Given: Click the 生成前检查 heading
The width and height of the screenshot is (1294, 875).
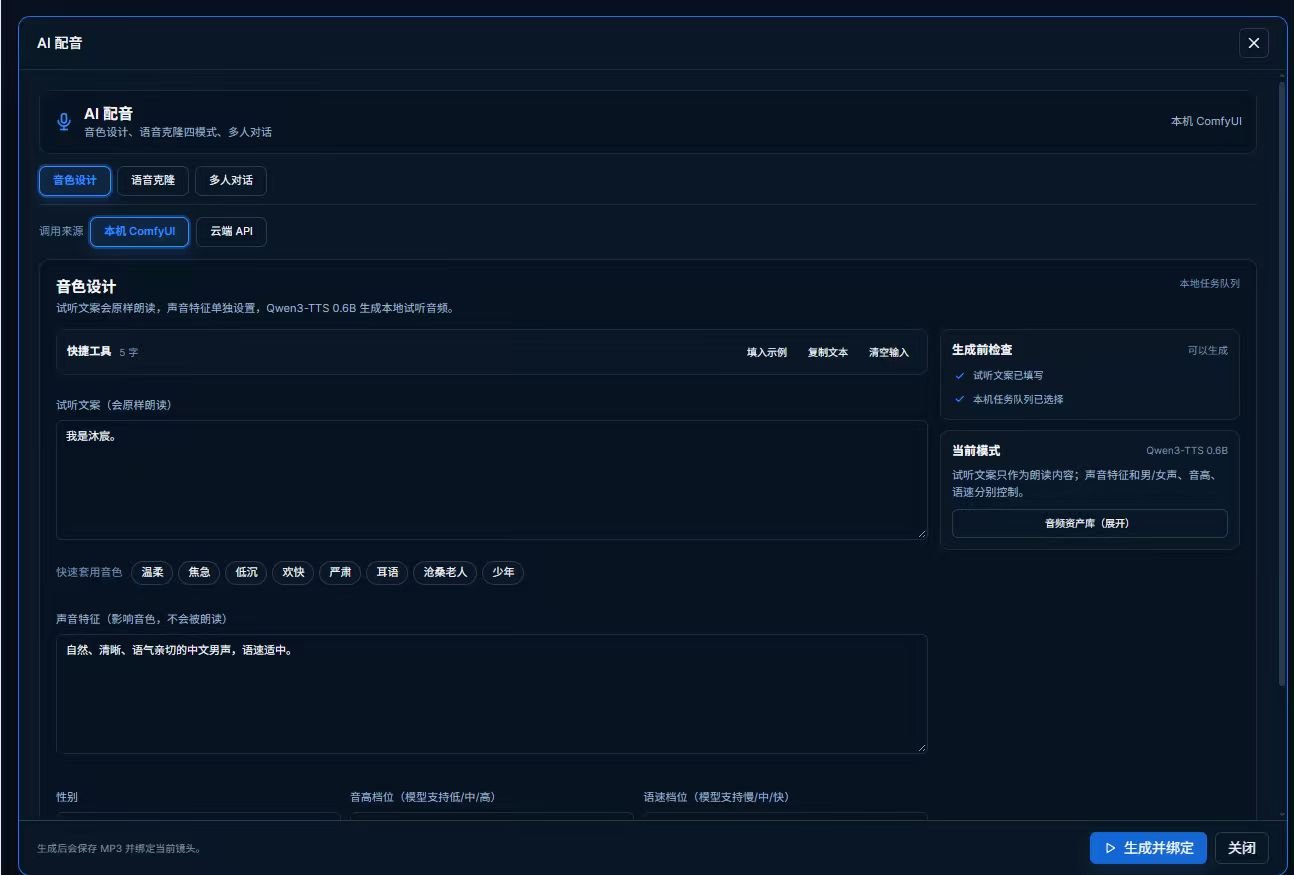Looking at the screenshot, I should click(x=982, y=350).
